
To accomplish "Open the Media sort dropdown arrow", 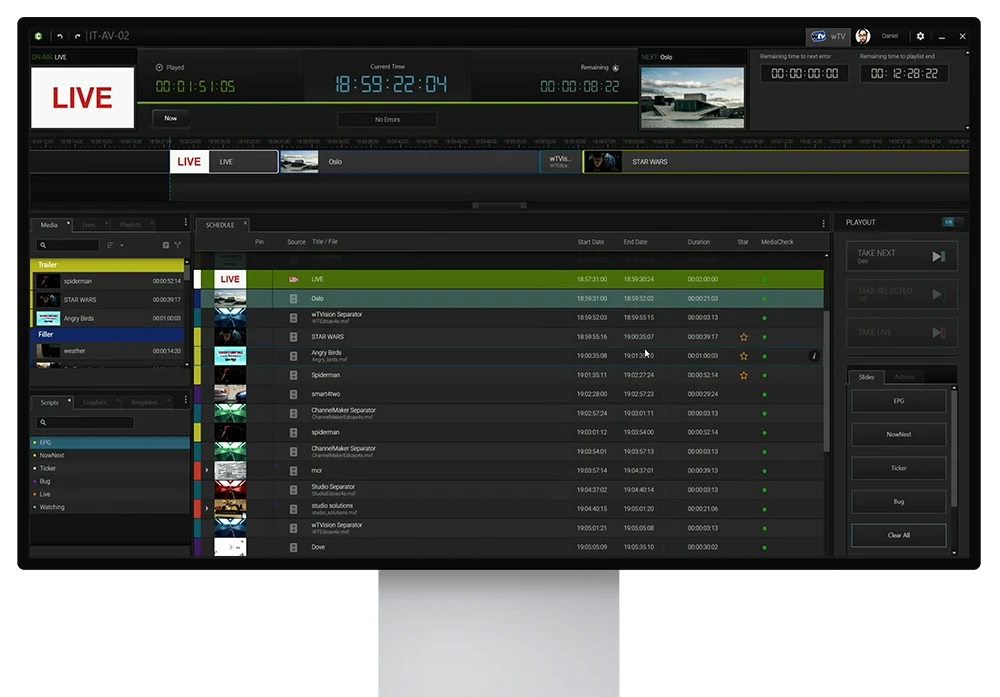I will tap(122, 245).
